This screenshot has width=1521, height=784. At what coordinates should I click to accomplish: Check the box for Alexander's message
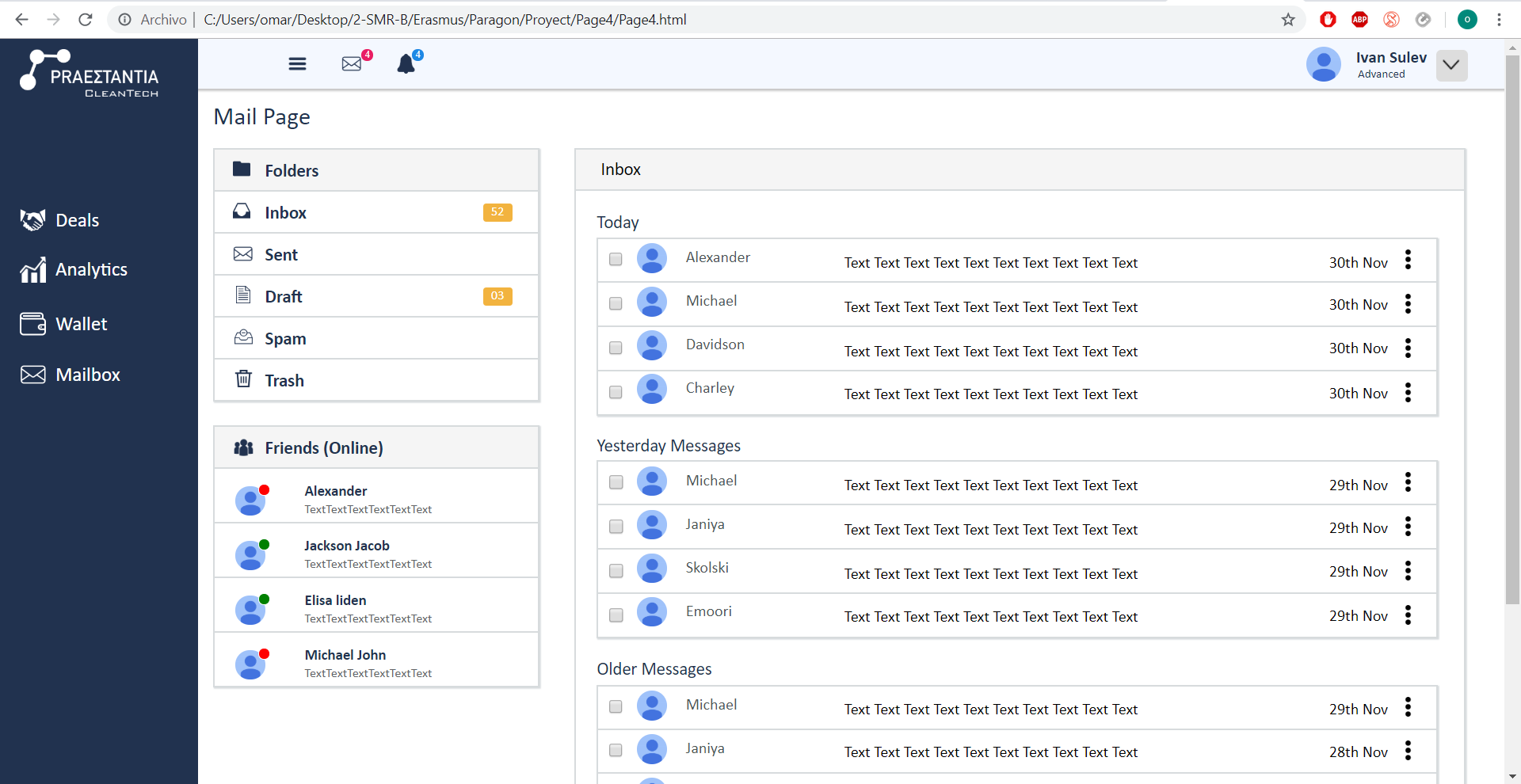point(616,259)
